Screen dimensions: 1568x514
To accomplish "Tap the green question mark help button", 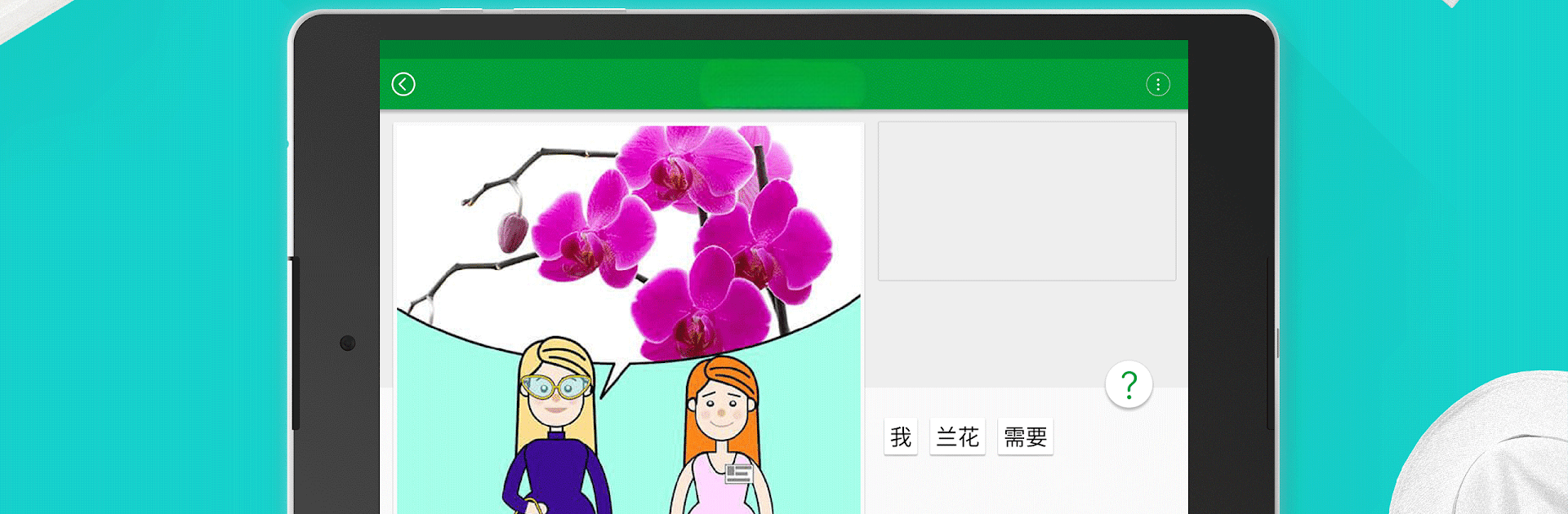I will pyautogui.click(x=1129, y=384).
